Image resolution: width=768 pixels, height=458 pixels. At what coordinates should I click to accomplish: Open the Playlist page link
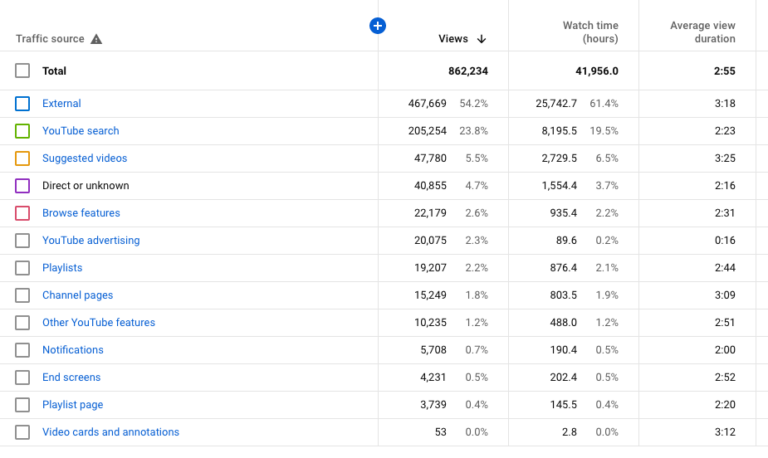point(72,405)
